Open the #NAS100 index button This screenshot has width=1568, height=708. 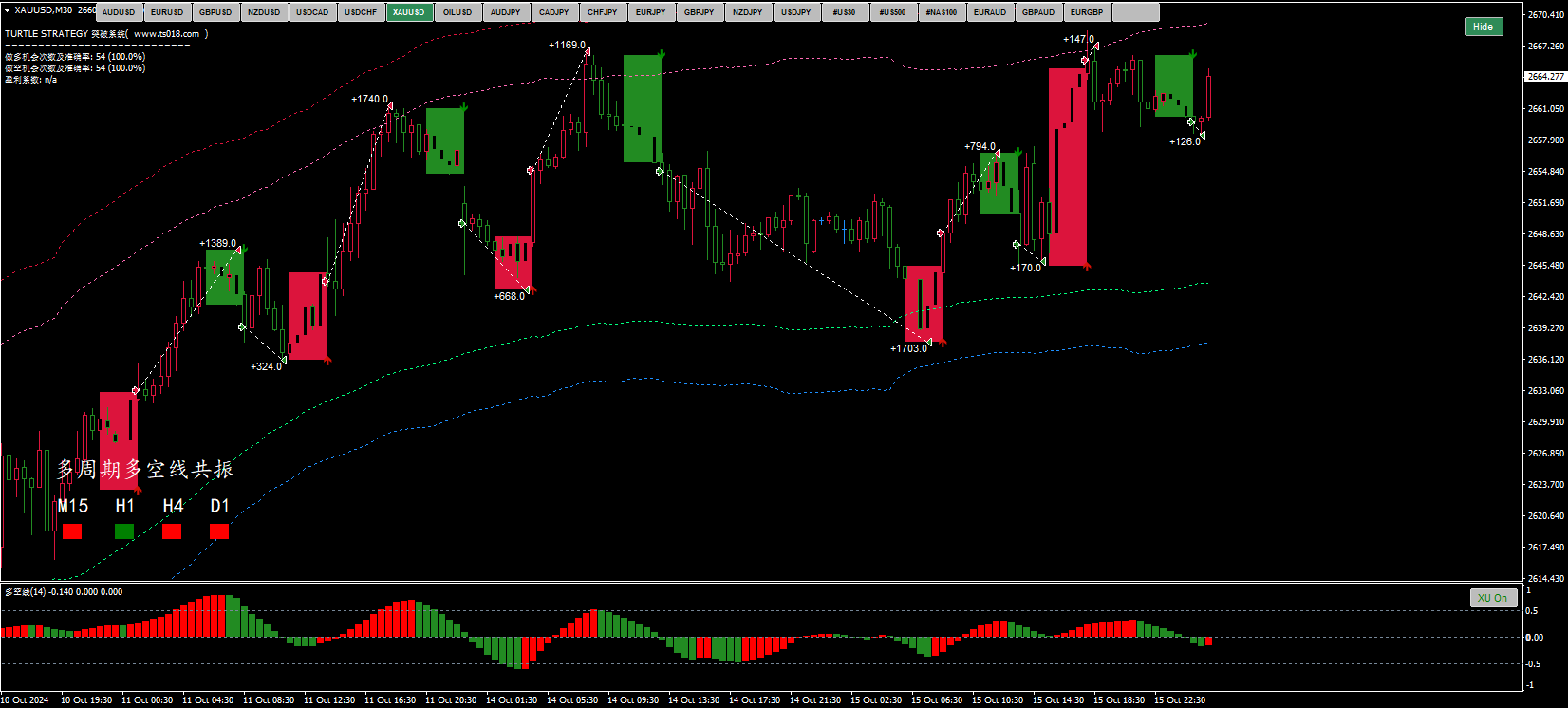point(942,12)
